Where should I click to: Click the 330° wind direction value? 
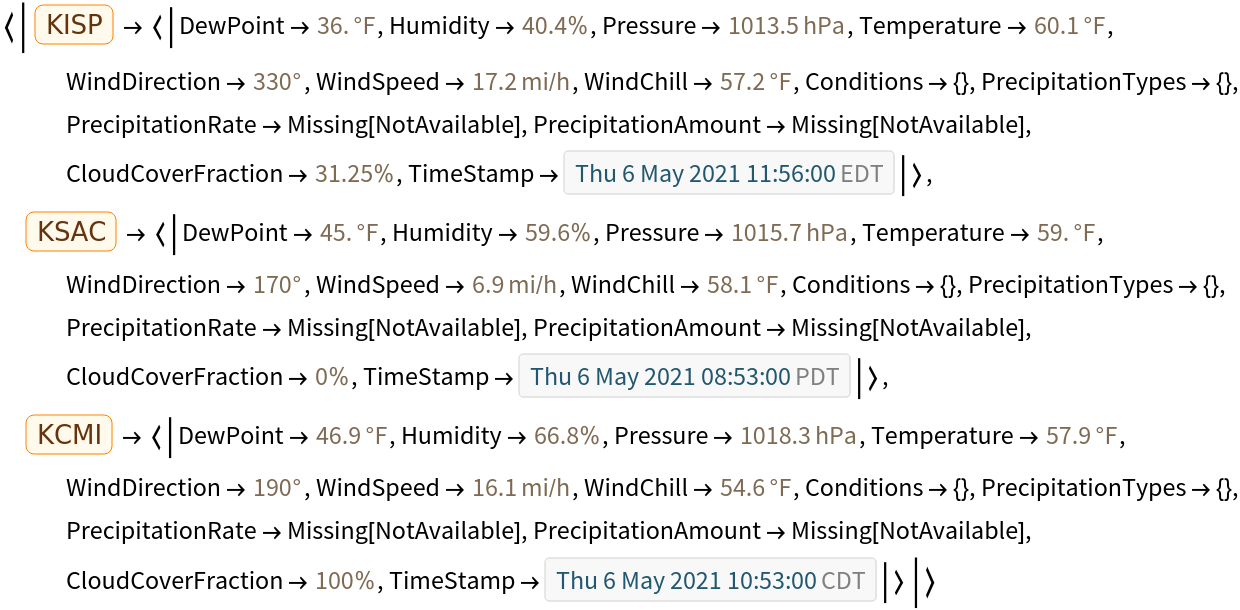278,82
